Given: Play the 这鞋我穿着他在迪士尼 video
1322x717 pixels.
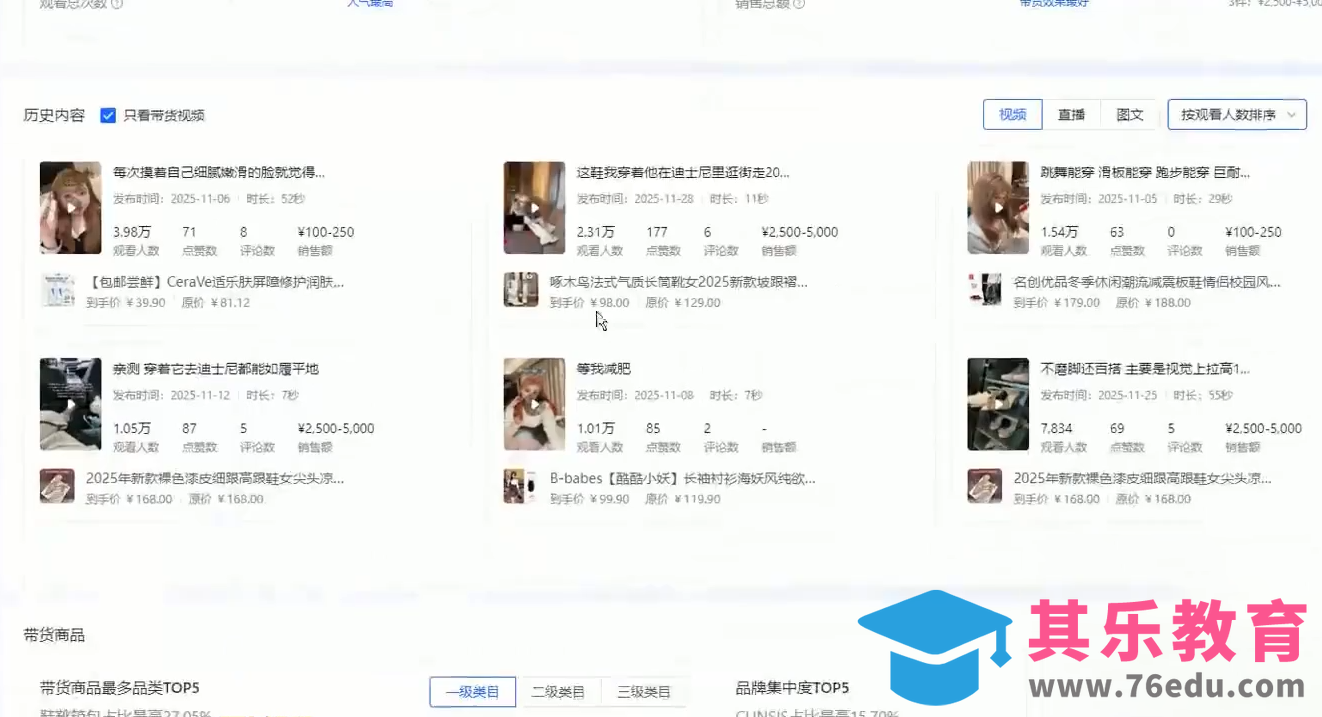Looking at the screenshot, I should pyautogui.click(x=534, y=207).
